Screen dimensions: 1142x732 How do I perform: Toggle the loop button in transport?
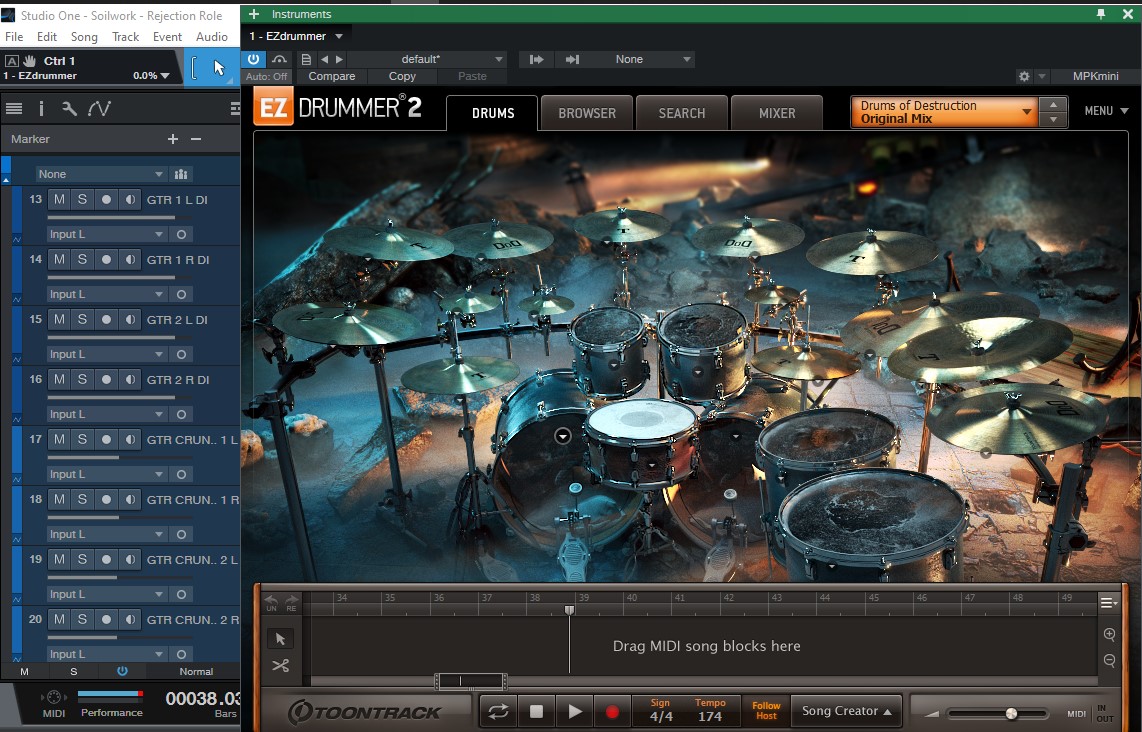[x=498, y=712]
